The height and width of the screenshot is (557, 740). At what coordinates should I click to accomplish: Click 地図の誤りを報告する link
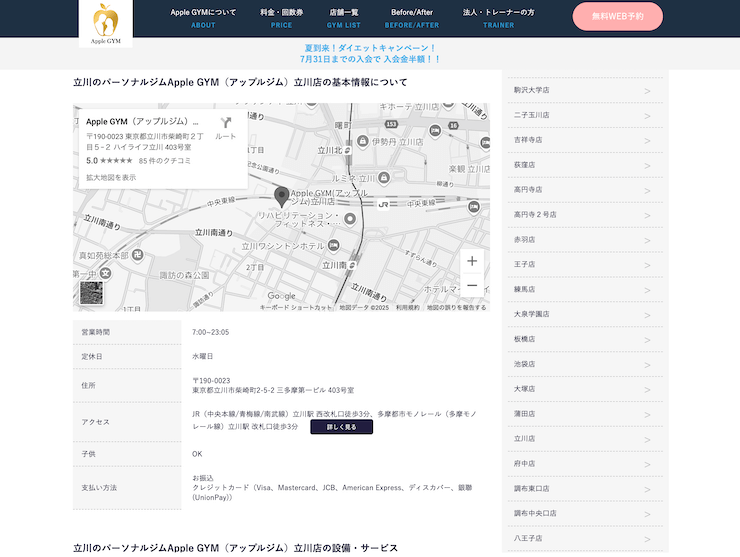click(x=456, y=308)
